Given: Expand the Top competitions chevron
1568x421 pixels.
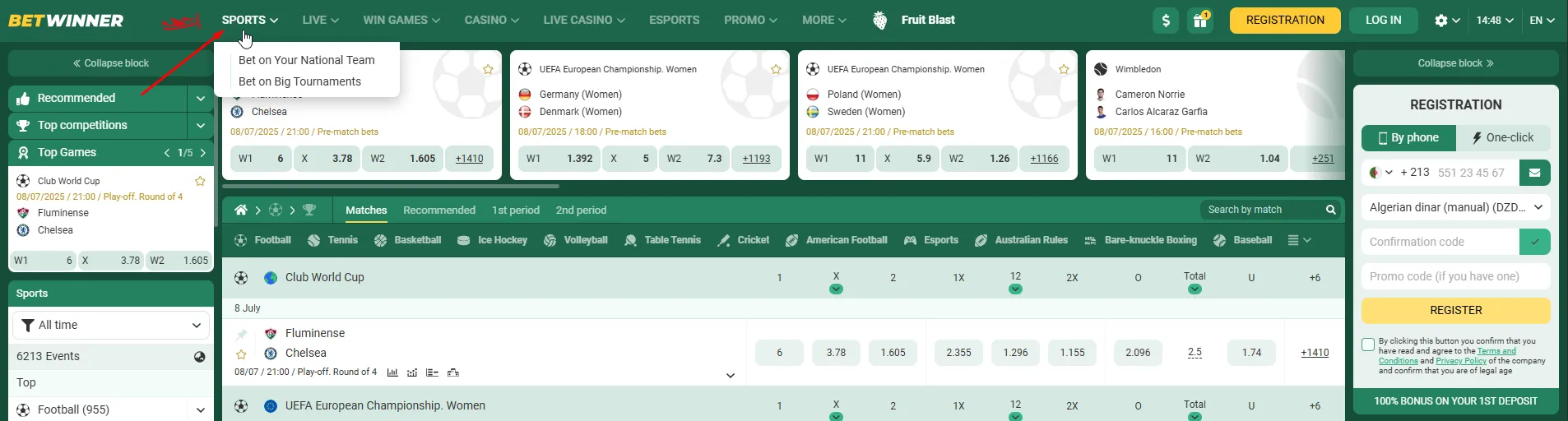Looking at the screenshot, I should pos(201,126).
